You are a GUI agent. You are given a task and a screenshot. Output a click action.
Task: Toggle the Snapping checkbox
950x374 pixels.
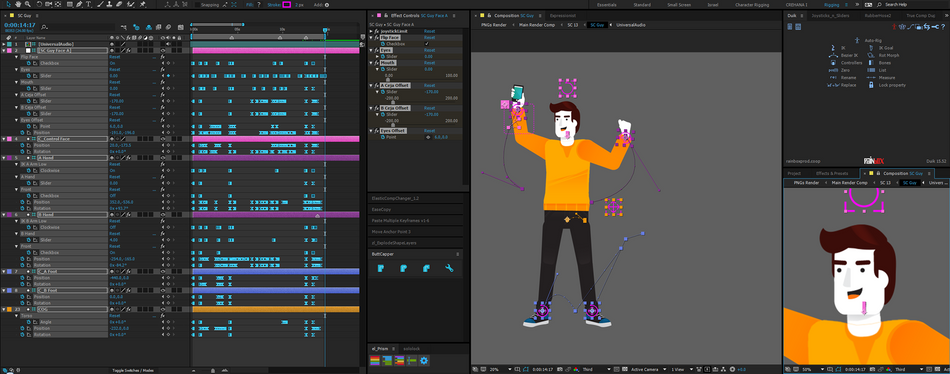point(197,4)
